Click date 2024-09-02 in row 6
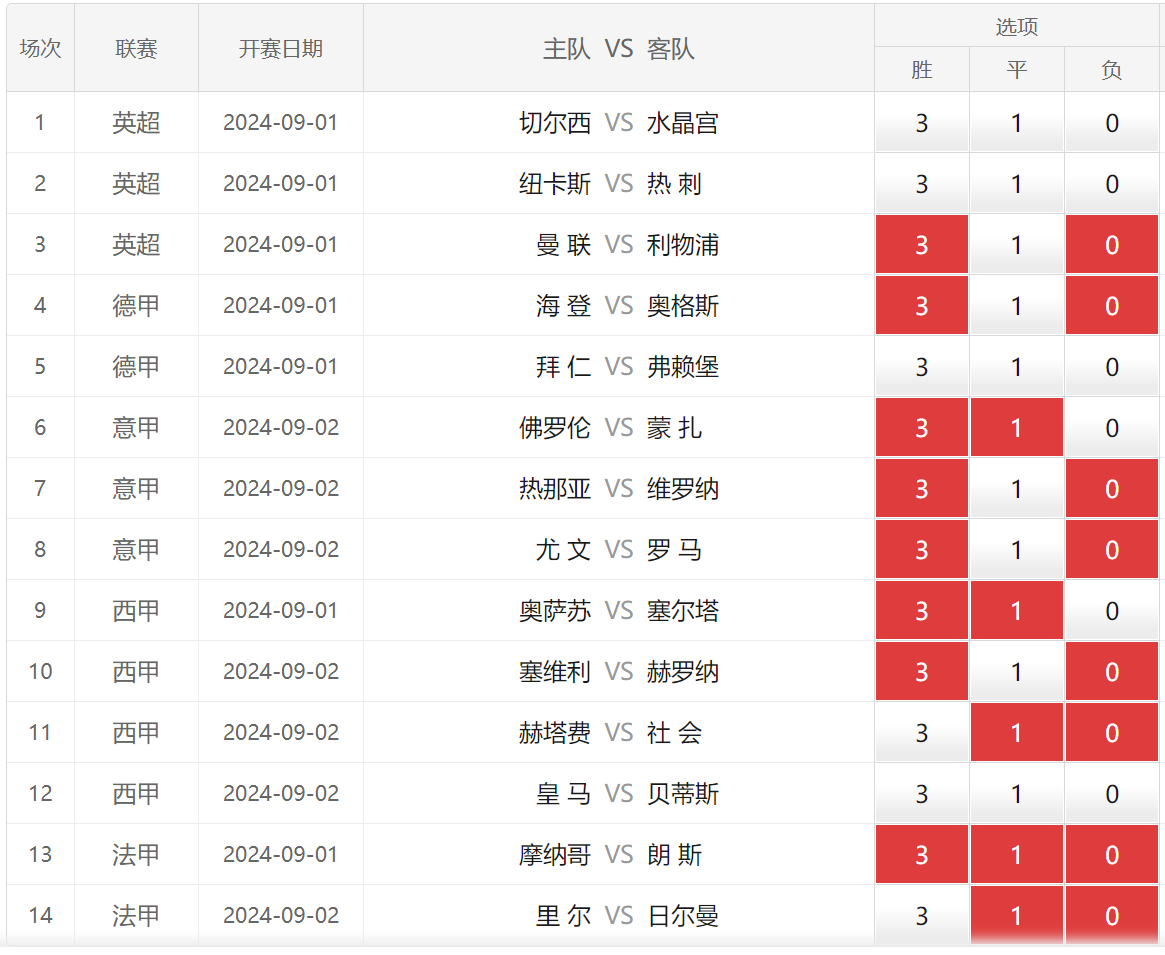 281,427
